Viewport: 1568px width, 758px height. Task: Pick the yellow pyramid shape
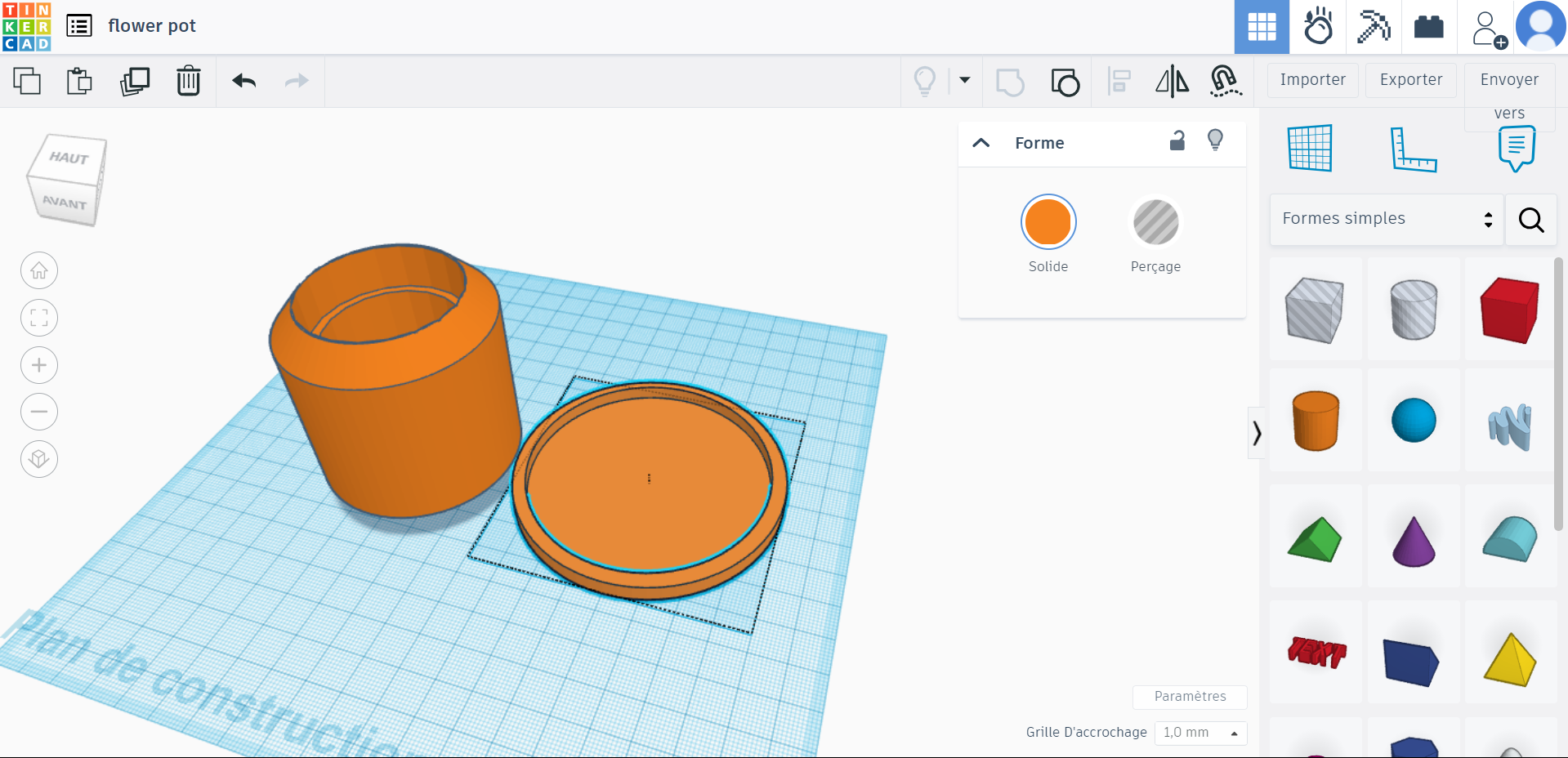tap(1510, 659)
